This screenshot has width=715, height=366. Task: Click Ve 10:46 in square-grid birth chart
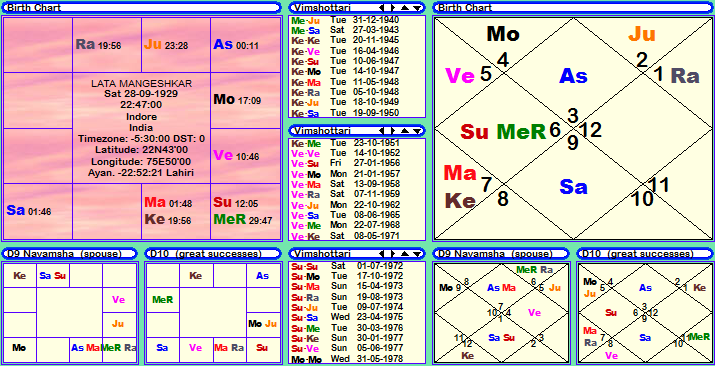236,156
